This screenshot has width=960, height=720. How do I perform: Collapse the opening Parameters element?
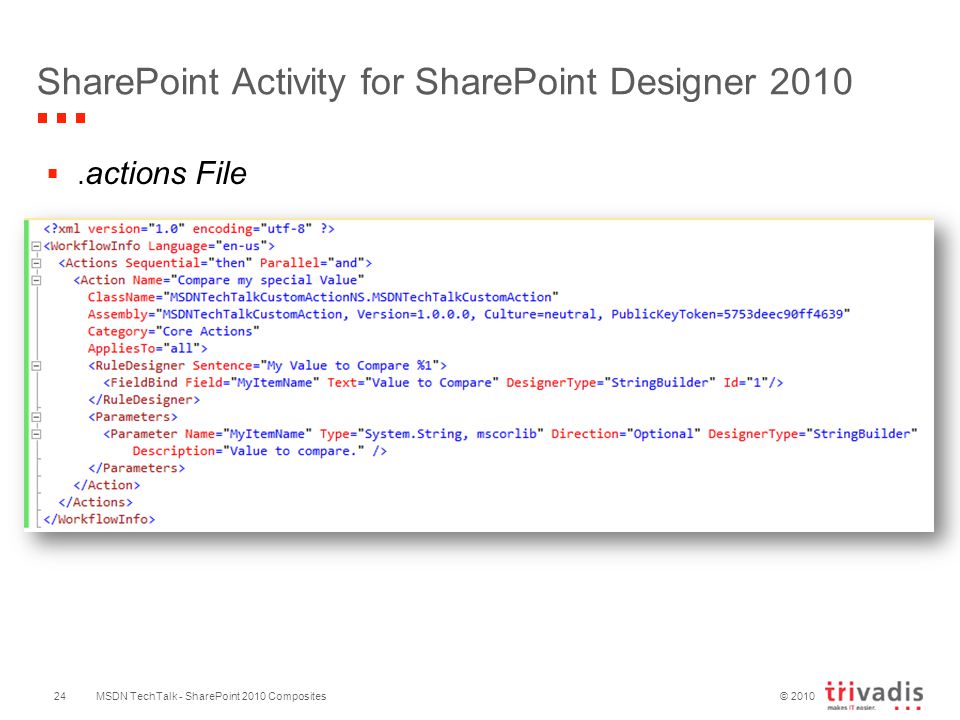coord(36,417)
